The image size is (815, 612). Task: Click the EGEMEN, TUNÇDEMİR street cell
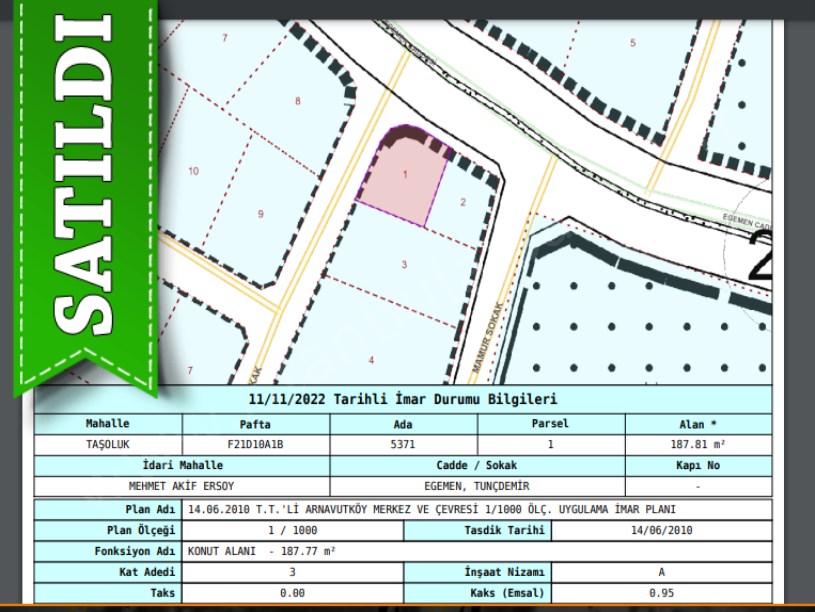pos(476,487)
